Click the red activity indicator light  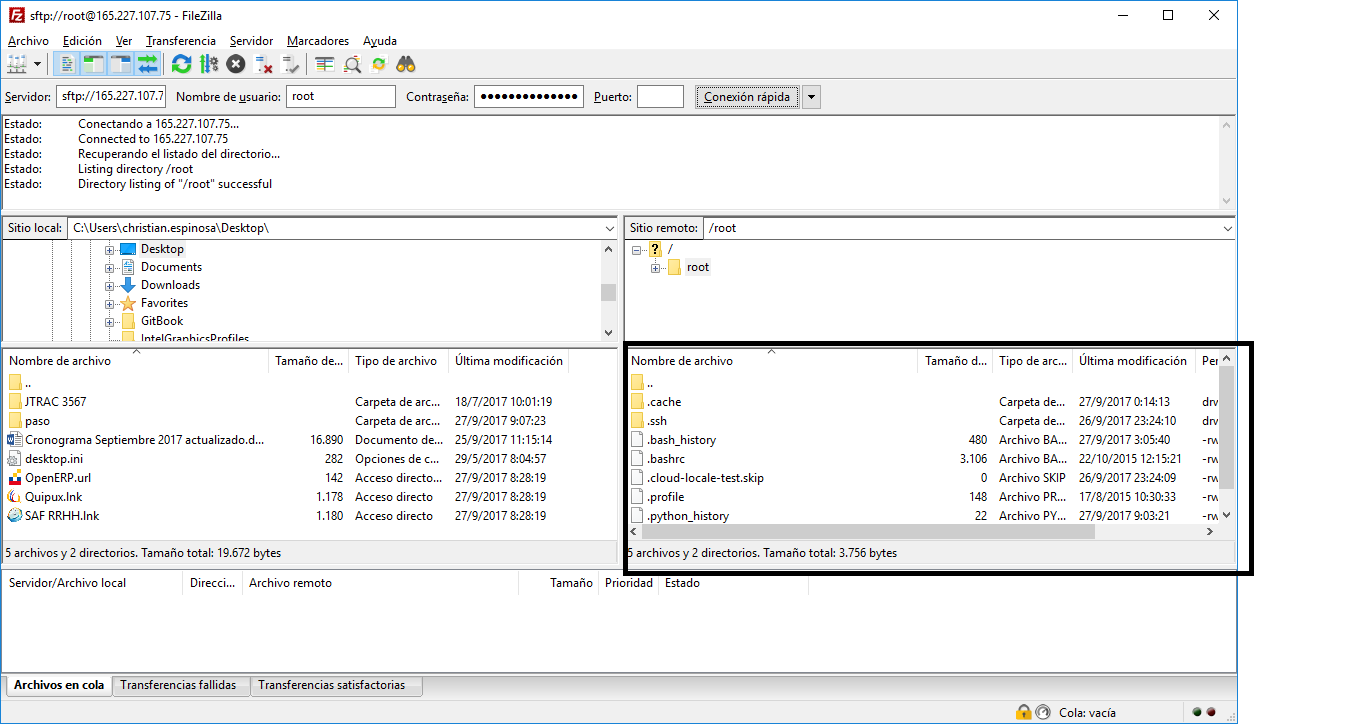click(x=1211, y=713)
